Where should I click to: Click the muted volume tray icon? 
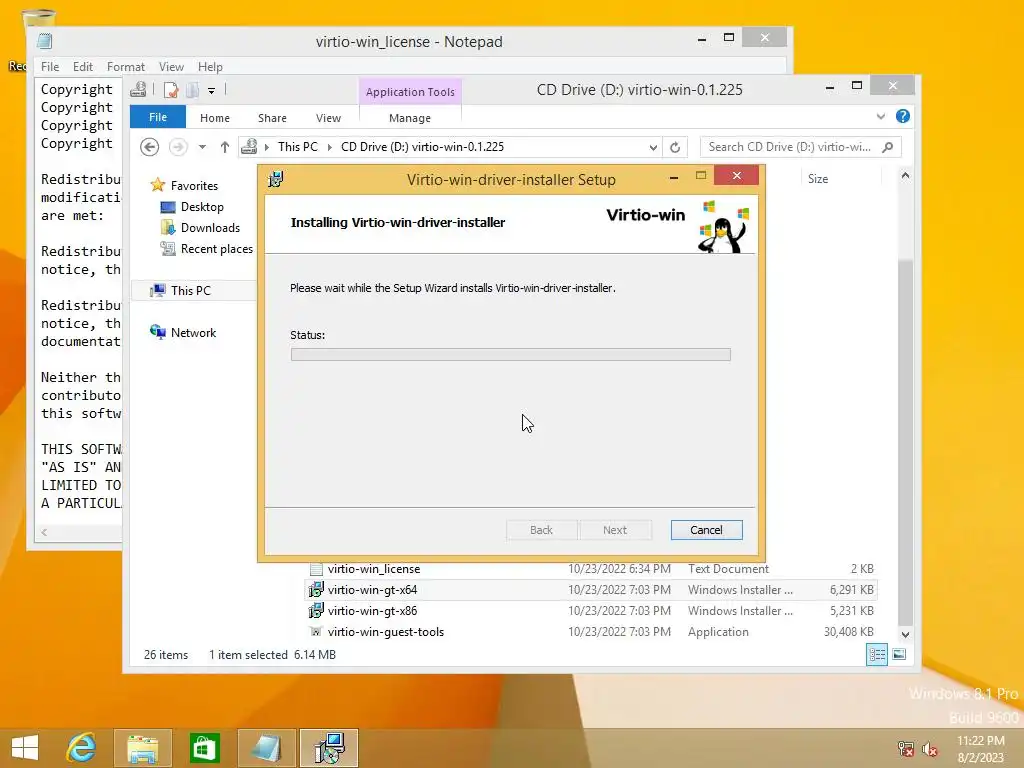point(929,749)
